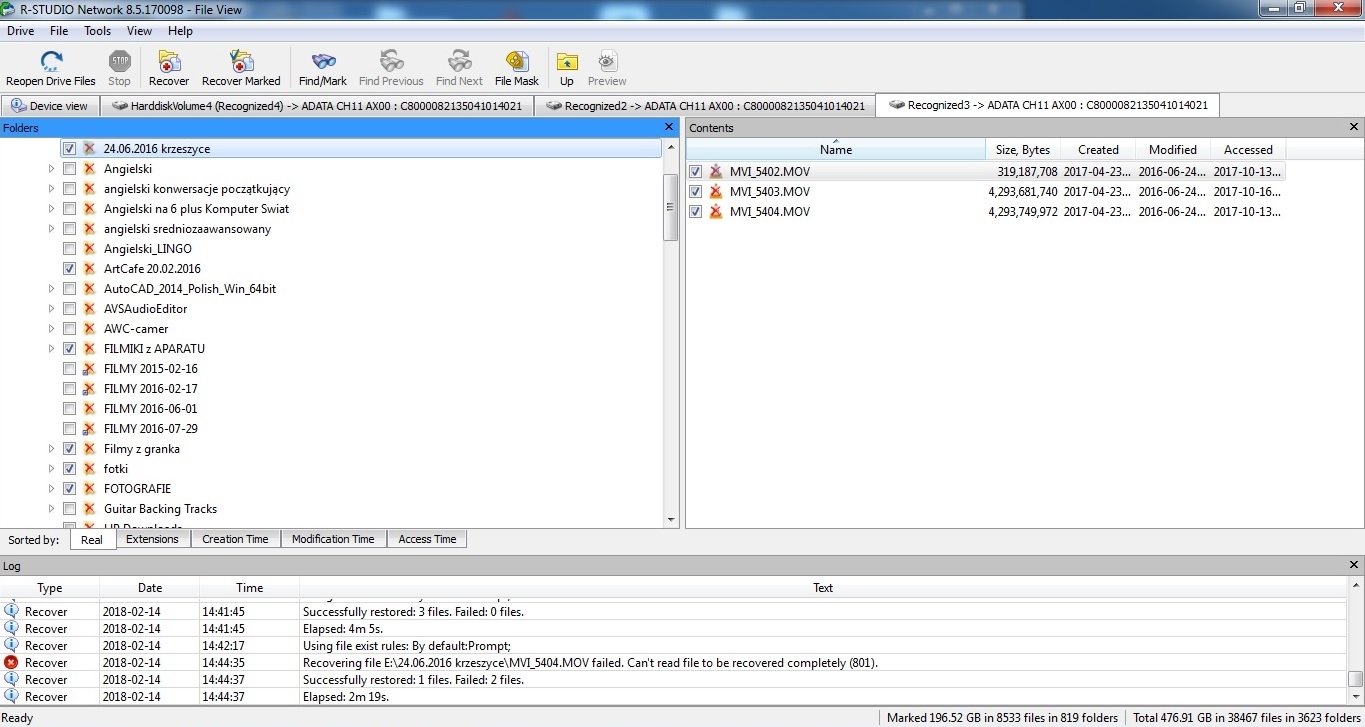
Task: Click the Find Previous toolbar icon
Action: [391, 62]
